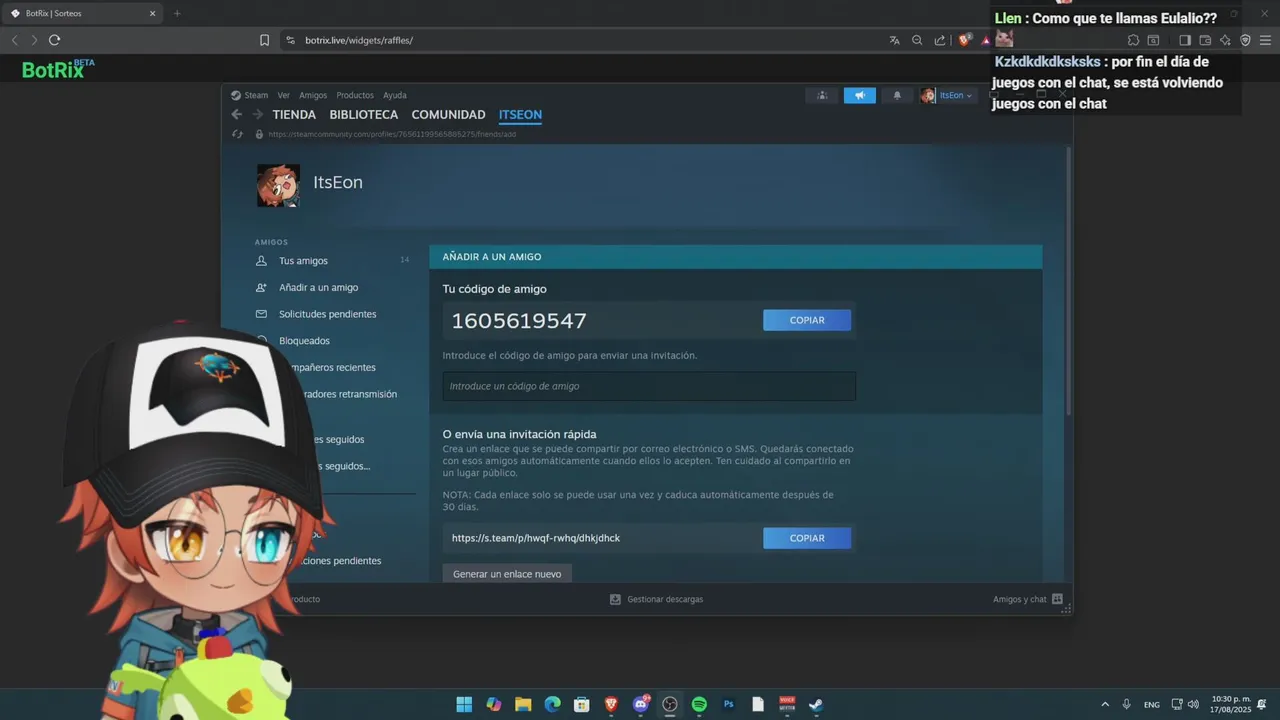The image size is (1280, 720).
Task: Click the ItsEon profile name
Action: coord(338,183)
